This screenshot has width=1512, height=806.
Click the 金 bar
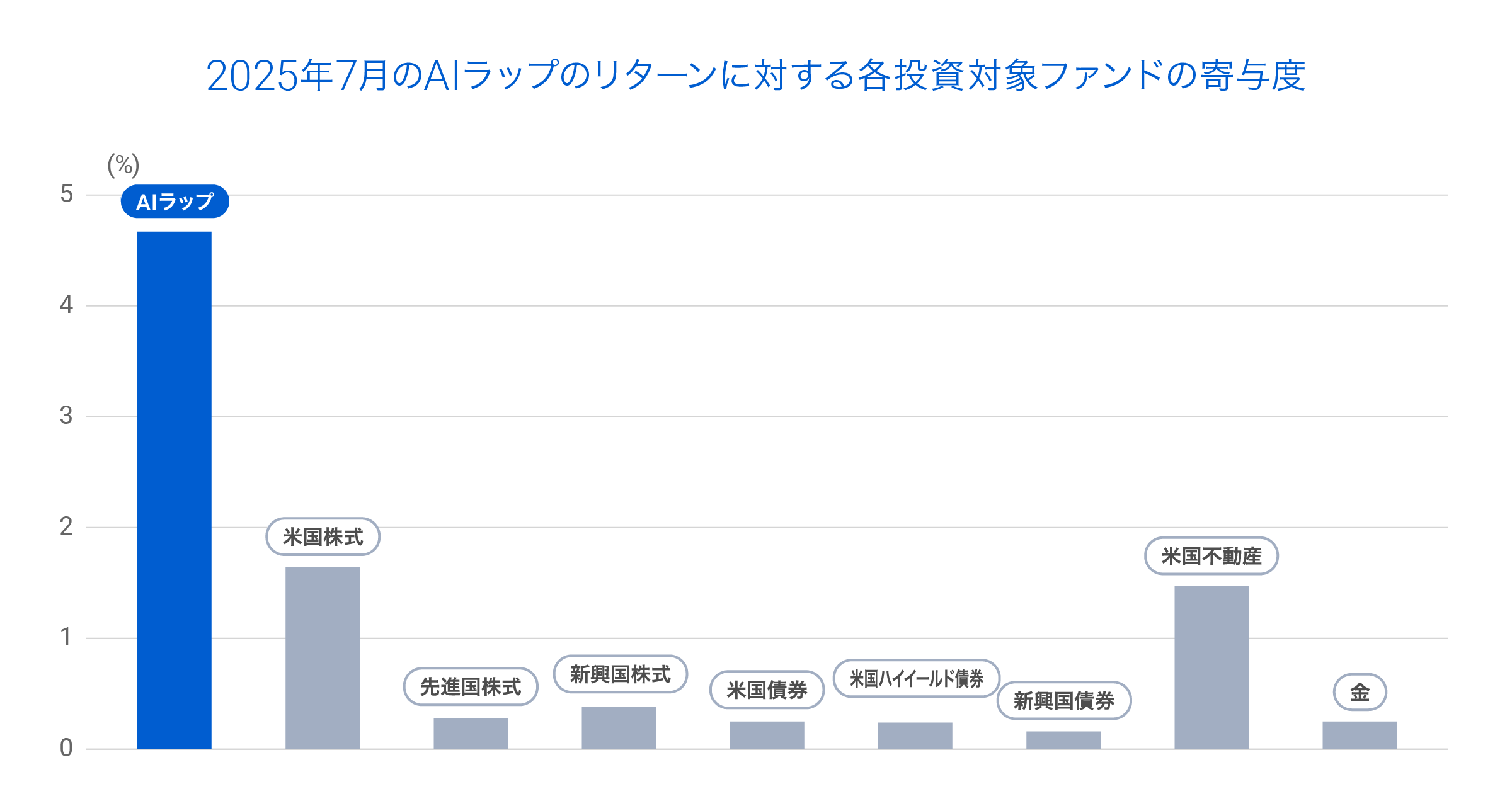coord(1360,735)
